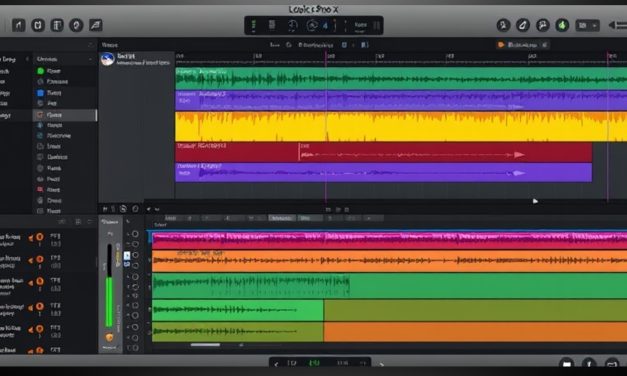627x376 pixels.
Task: Click the pencil round button in top-right toolbar
Action: point(523,26)
